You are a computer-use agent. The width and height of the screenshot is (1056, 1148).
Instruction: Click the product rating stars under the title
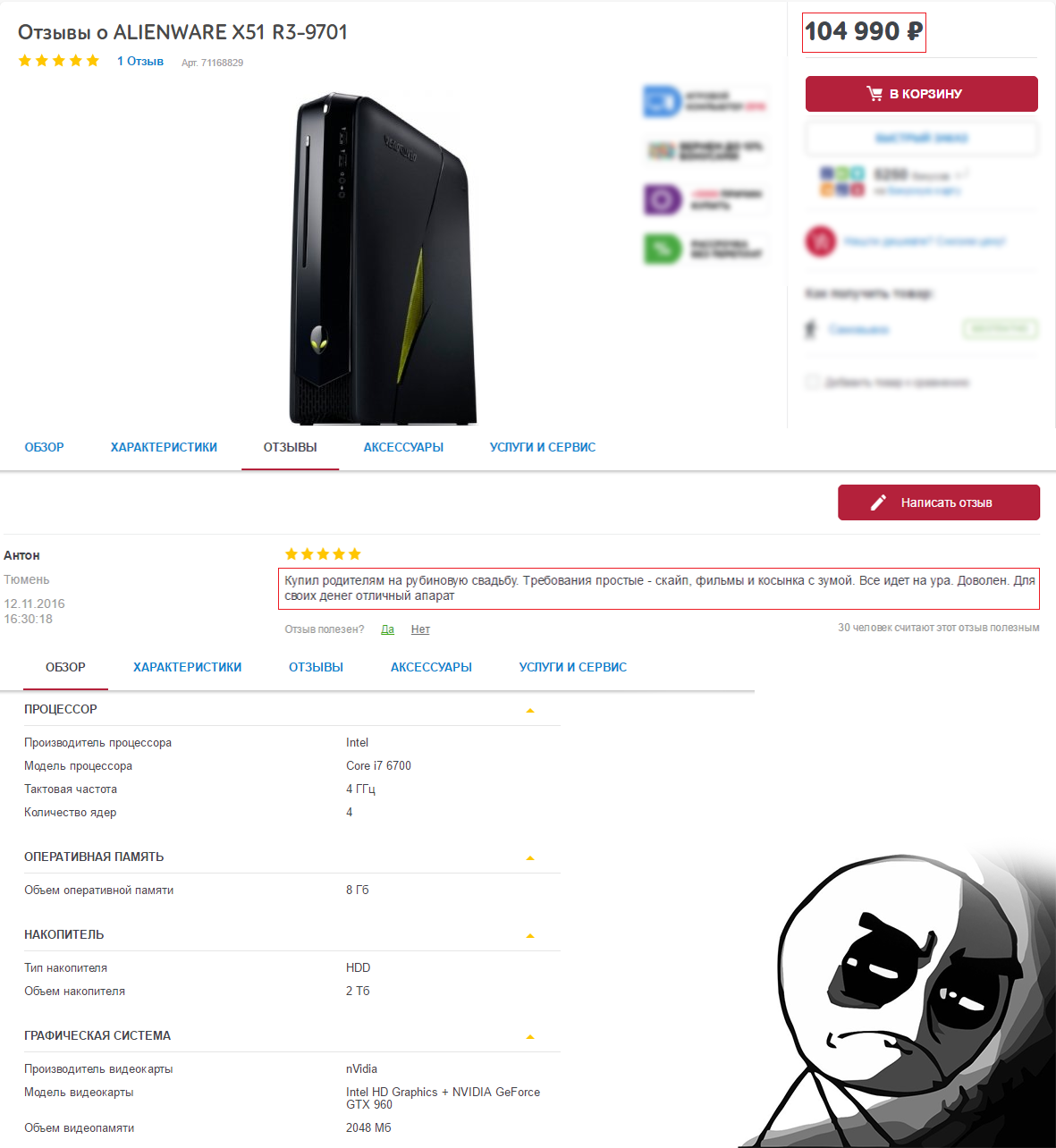pyautogui.click(x=59, y=61)
